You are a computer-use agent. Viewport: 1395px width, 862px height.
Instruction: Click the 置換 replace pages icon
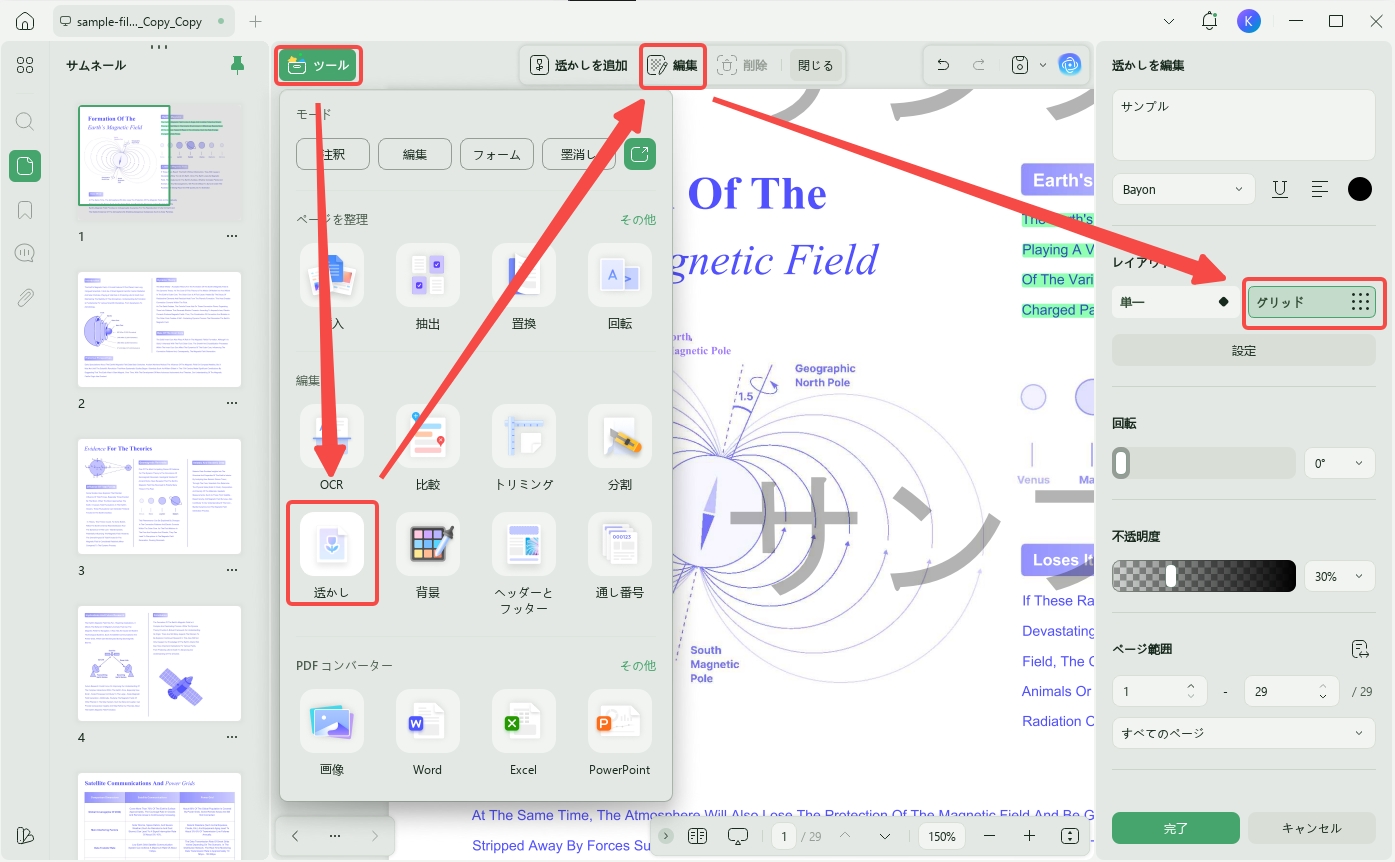[x=524, y=275]
